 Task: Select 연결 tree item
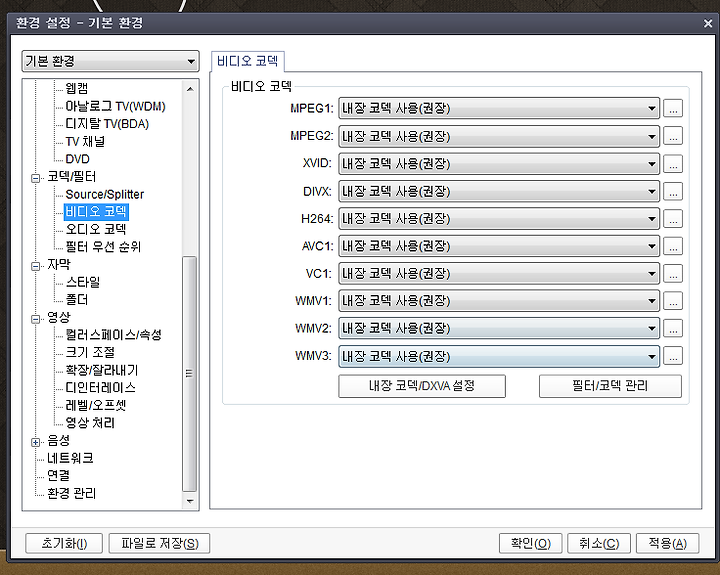(58, 475)
